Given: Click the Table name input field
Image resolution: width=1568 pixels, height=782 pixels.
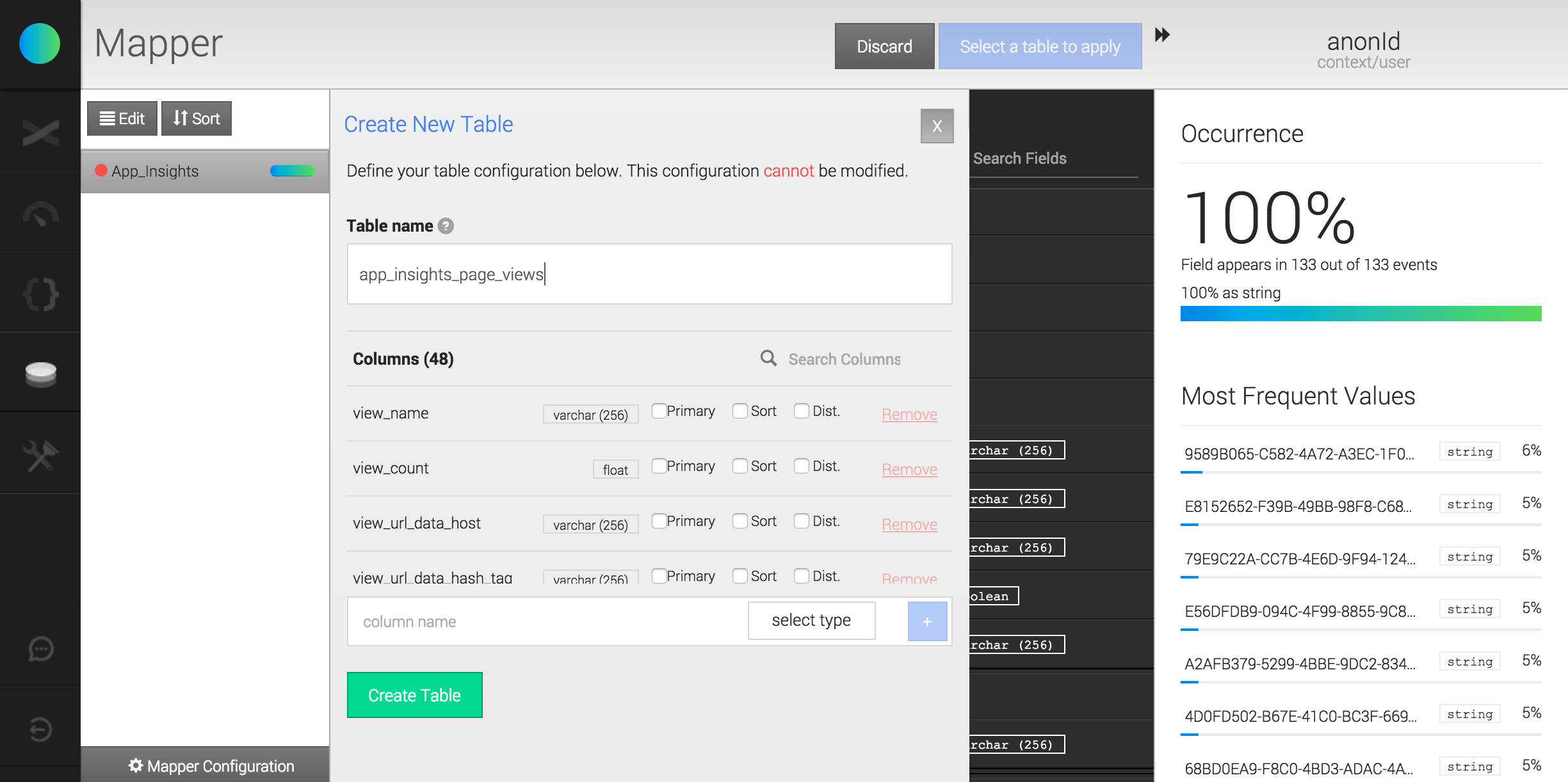Looking at the screenshot, I should 649,274.
